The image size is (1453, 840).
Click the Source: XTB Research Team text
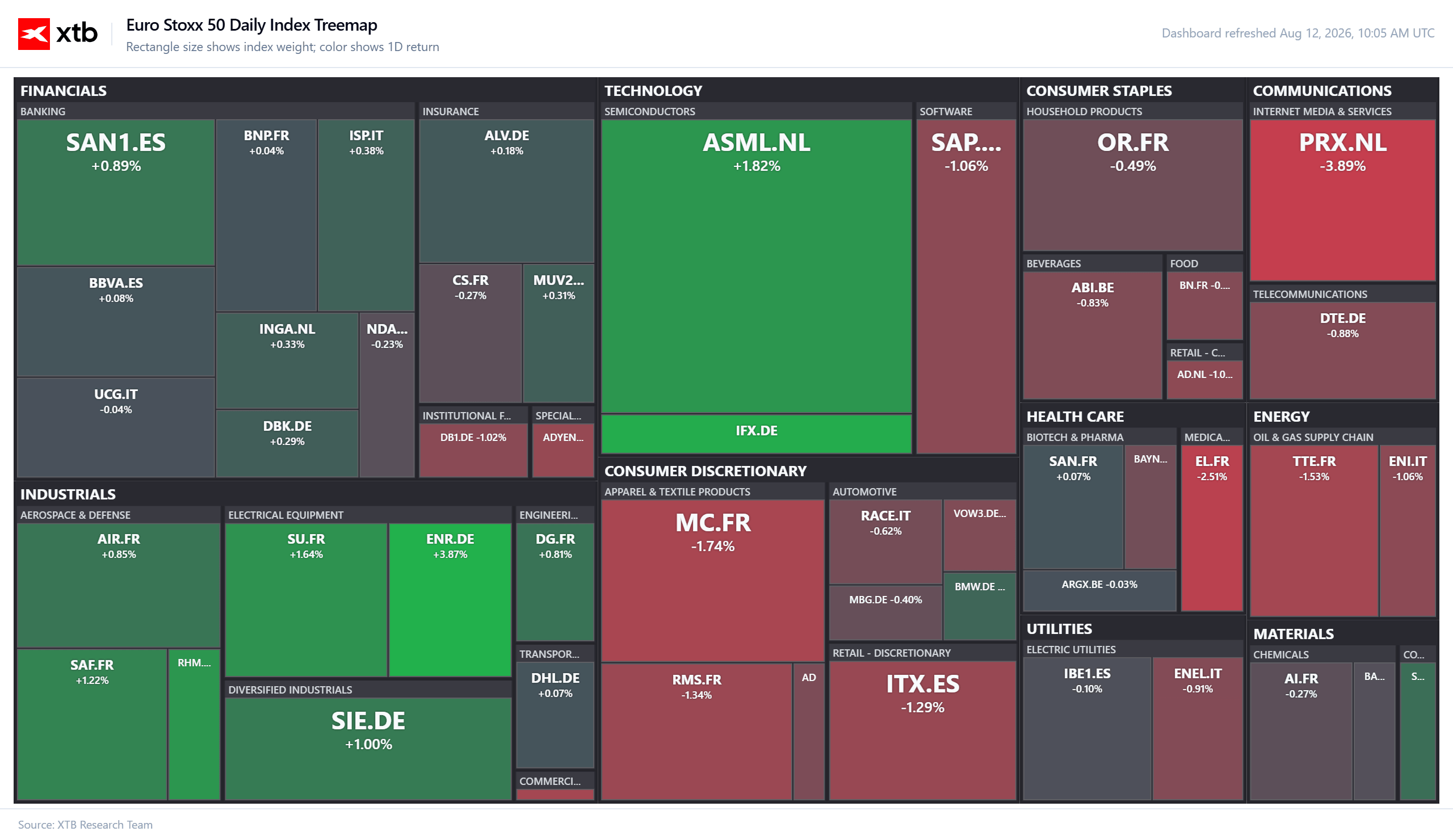(85, 825)
